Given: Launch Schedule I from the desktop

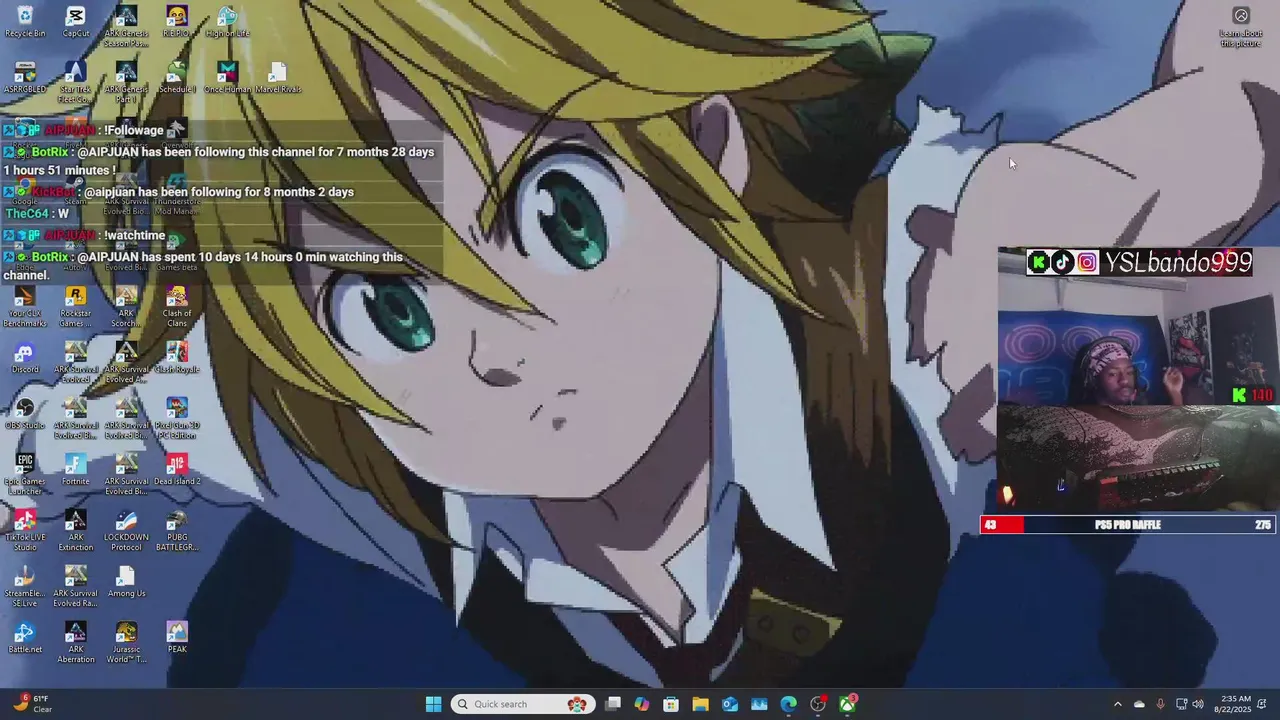Looking at the screenshot, I should (x=177, y=77).
